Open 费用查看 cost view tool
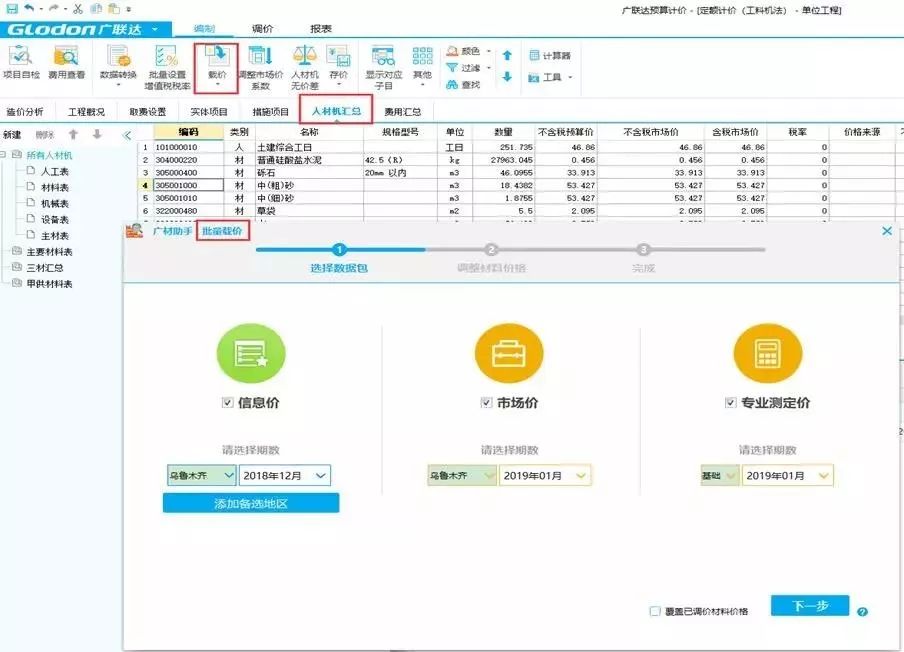 pyautogui.click(x=66, y=63)
